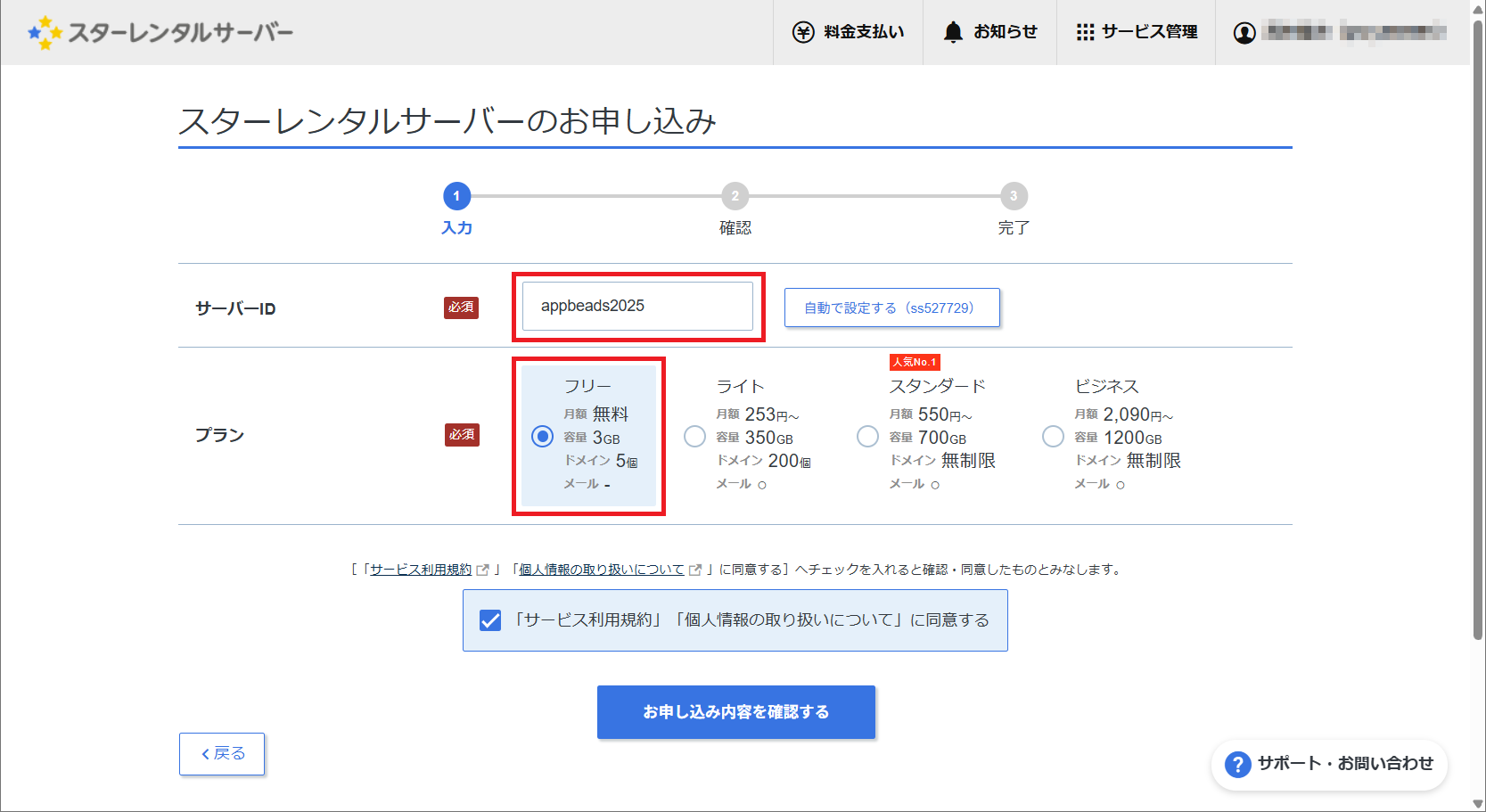Click the スタンダード plan capacity 700GB

[x=942, y=438]
